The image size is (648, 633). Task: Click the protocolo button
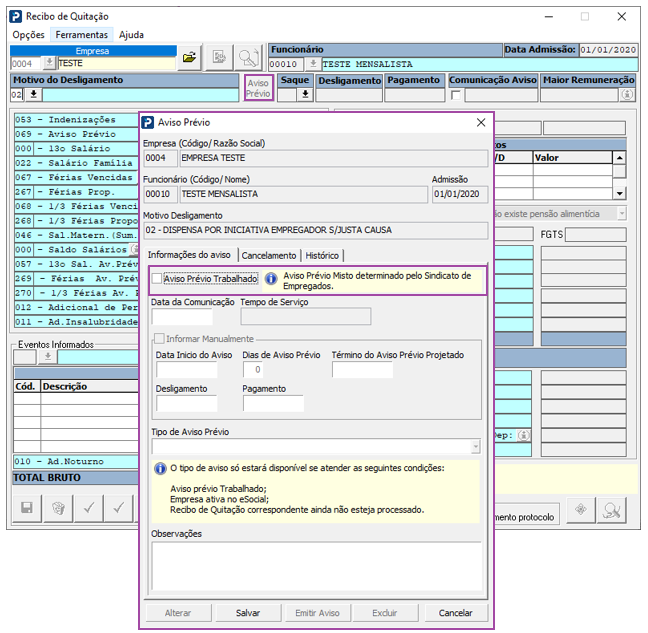point(526,514)
